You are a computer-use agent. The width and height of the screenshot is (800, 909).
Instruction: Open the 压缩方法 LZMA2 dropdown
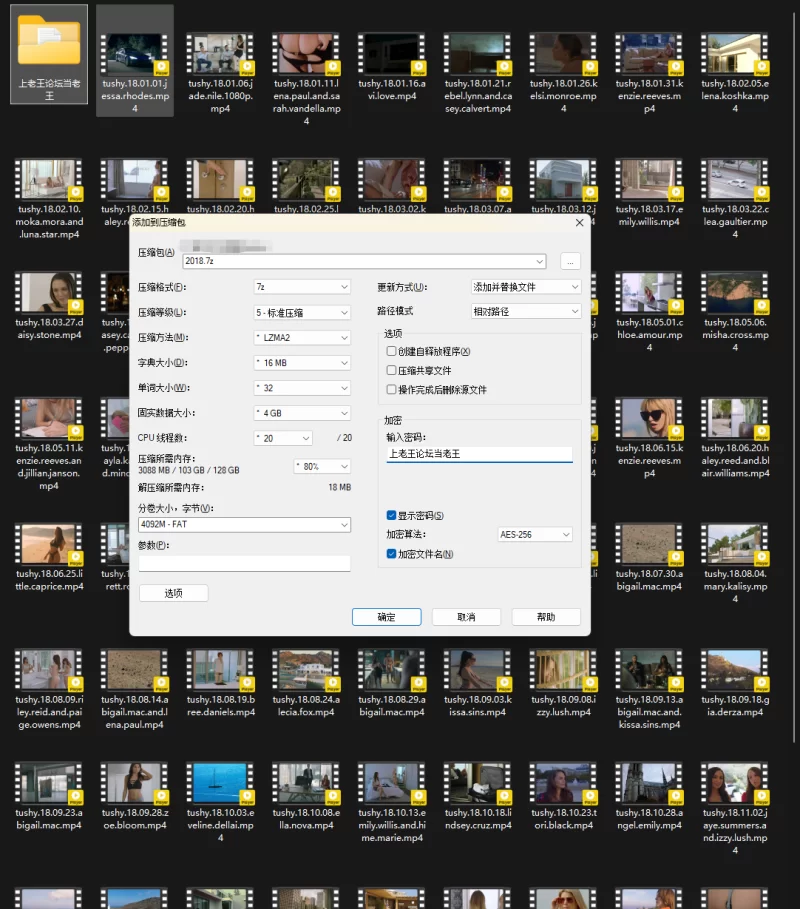coord(302,337)
